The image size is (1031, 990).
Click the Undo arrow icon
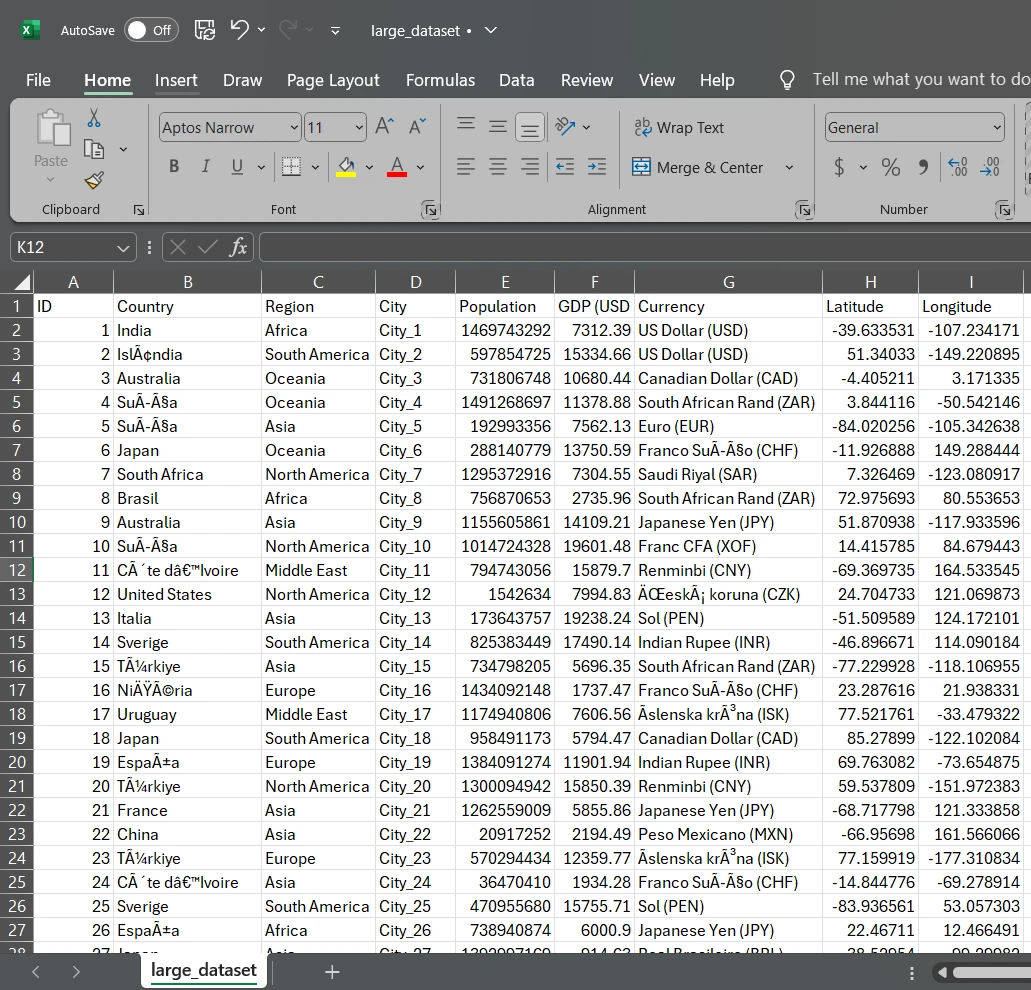pos(239,30)
